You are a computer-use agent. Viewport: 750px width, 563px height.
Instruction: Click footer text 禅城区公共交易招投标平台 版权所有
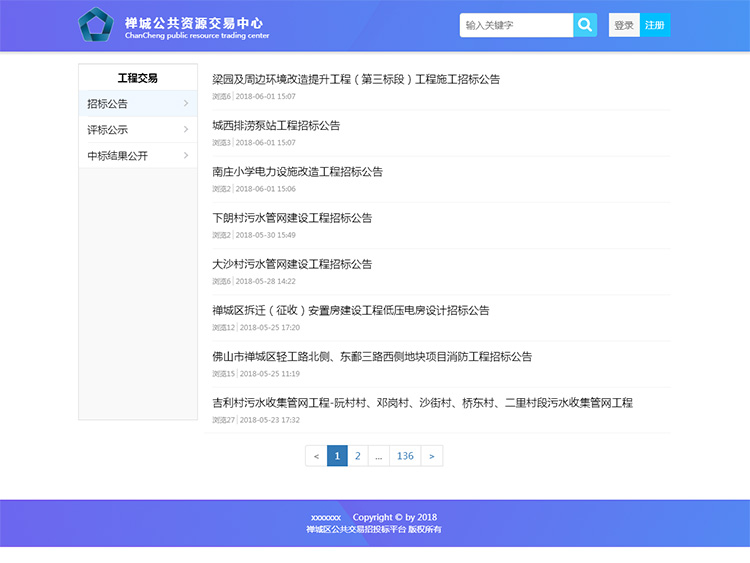coord(374,530)
